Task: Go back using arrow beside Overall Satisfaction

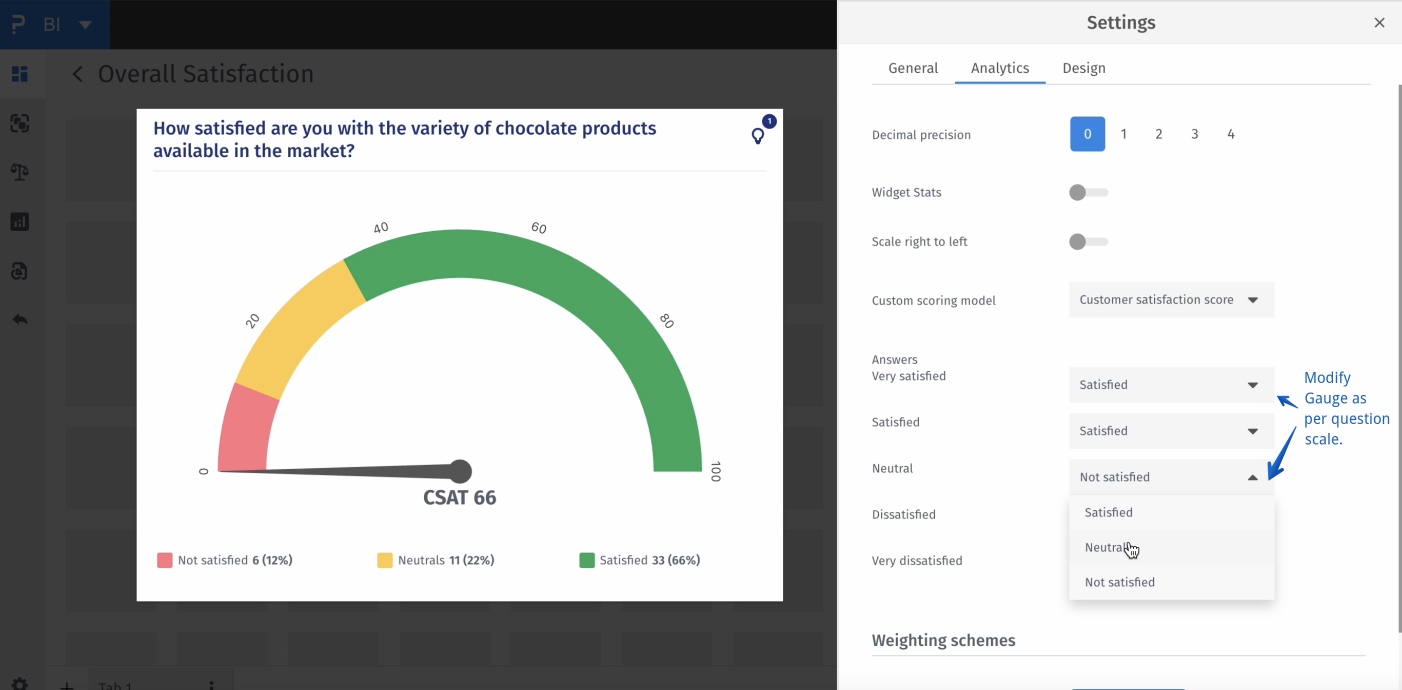Action: [78, 75]
